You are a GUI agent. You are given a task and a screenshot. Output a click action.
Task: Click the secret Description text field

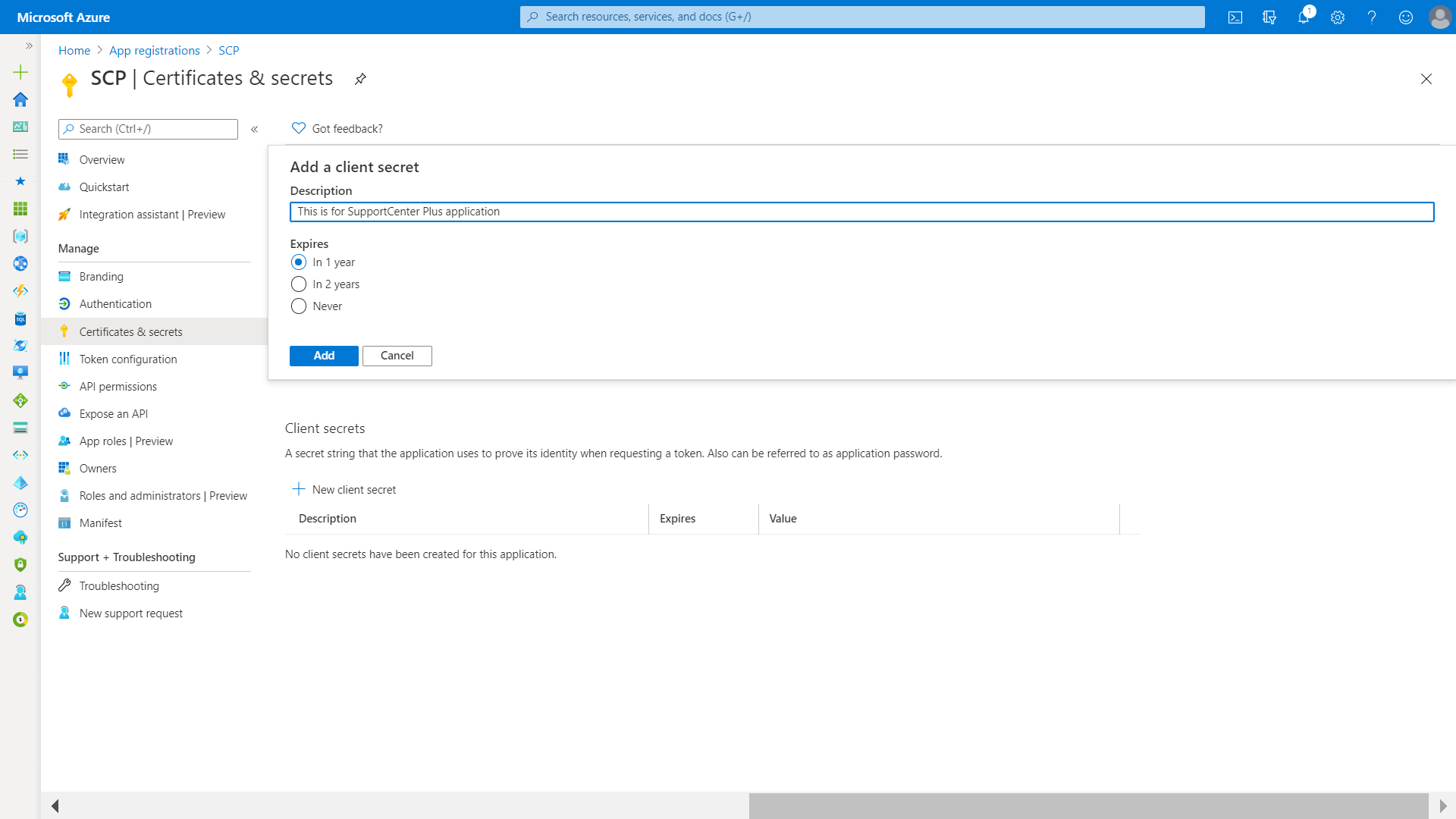point(861,212)
